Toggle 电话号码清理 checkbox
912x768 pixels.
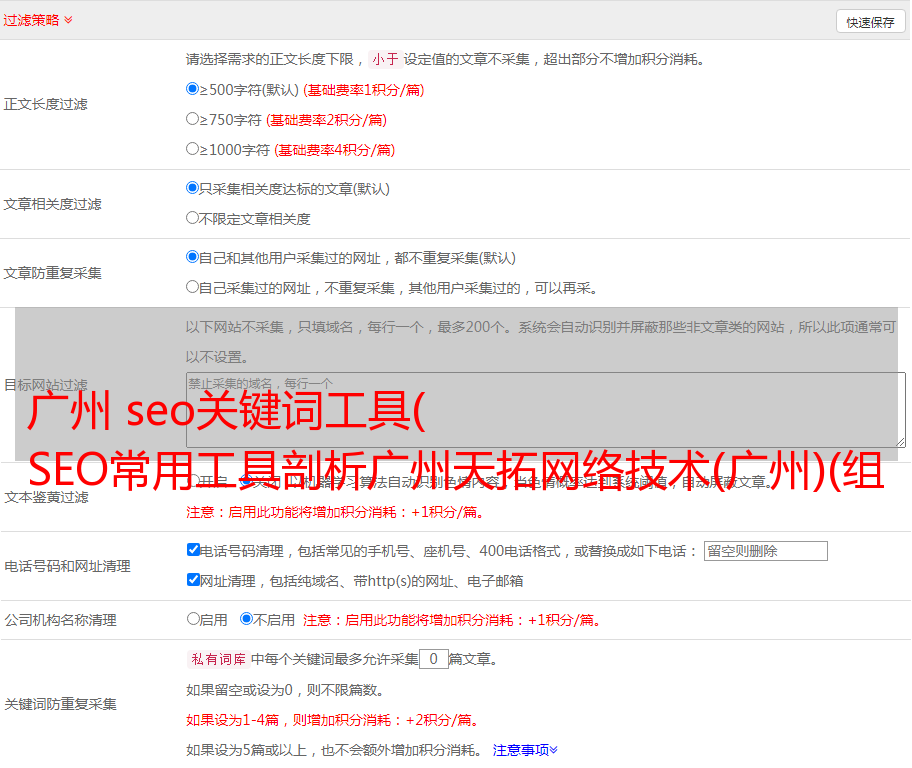click(x=193, y=550)
